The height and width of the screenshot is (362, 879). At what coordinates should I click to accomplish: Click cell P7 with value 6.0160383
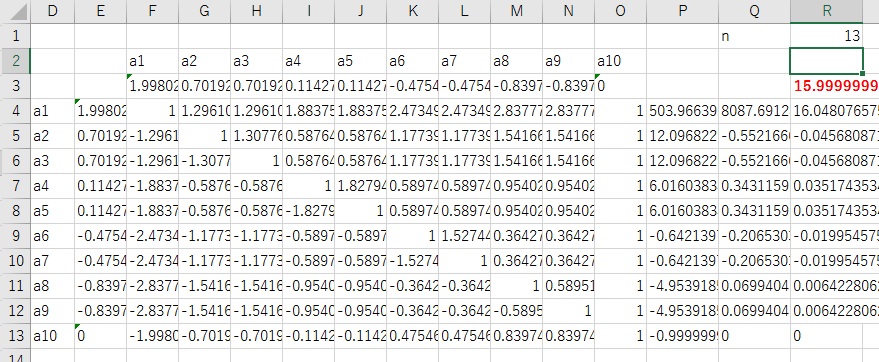(682, 186)
